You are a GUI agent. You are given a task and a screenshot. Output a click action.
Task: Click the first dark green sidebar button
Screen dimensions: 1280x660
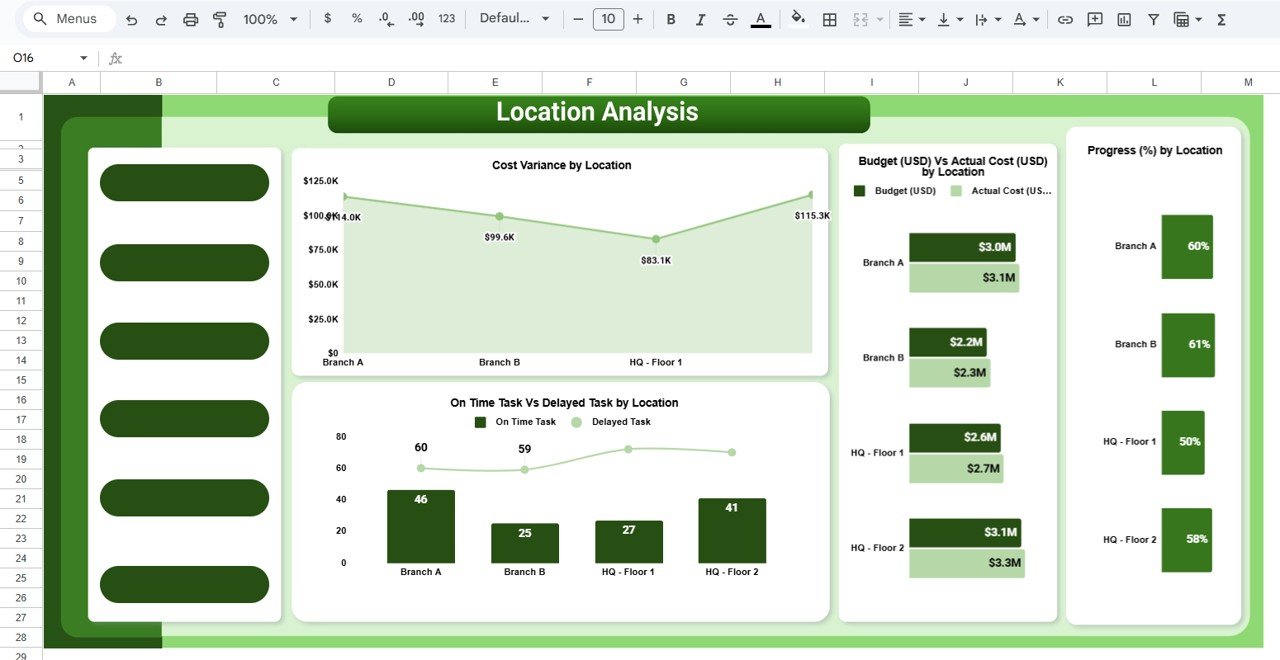184,183
